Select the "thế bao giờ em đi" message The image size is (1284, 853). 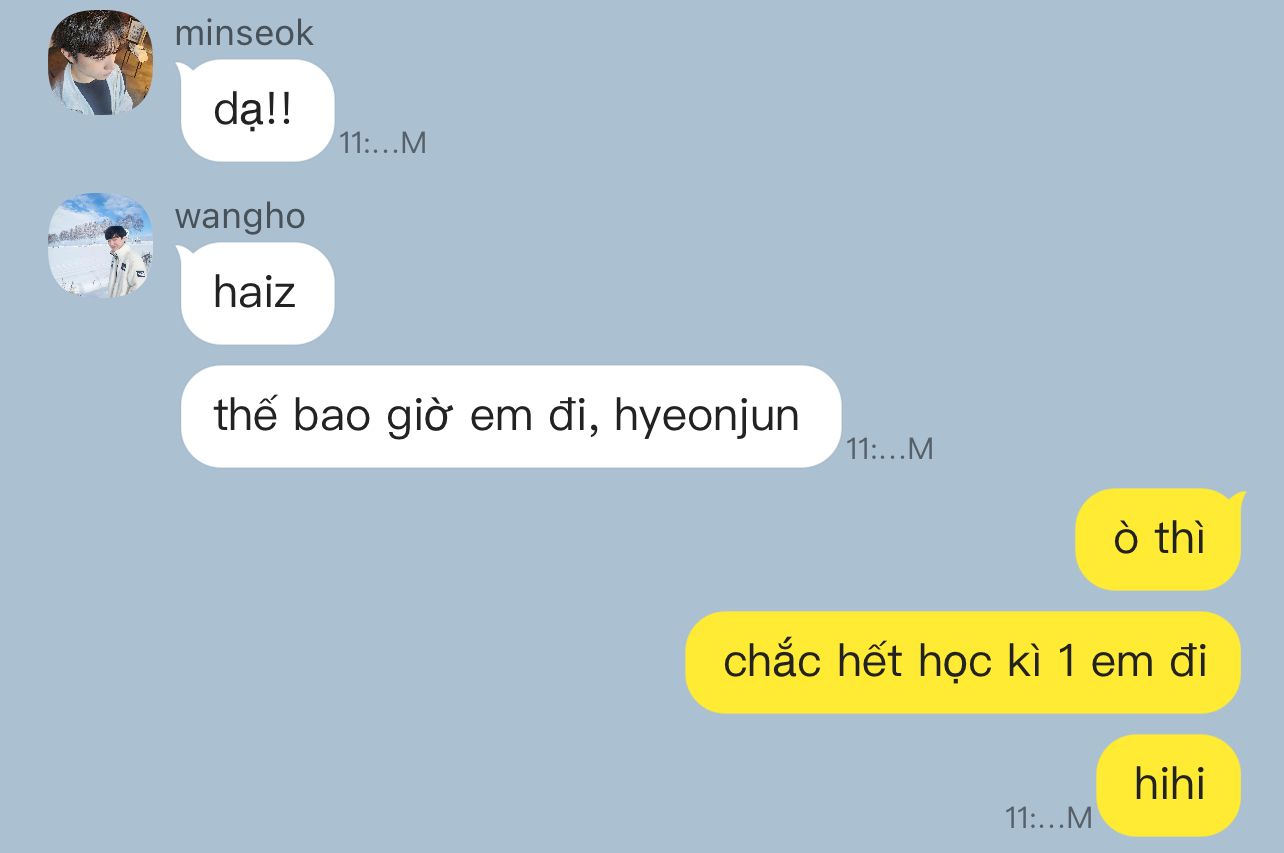[510, 416]
